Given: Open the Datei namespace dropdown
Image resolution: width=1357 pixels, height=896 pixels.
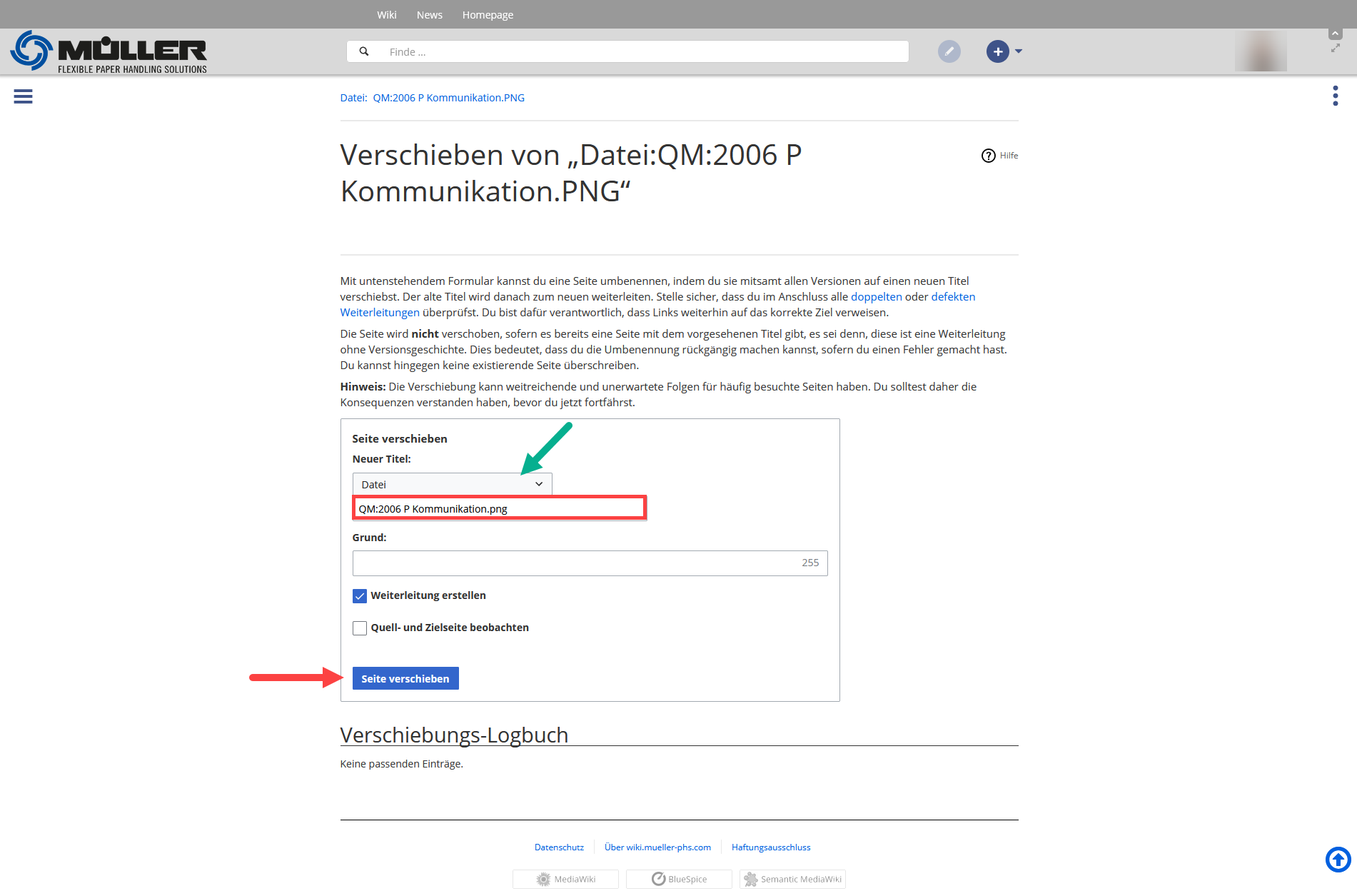Looking at the screenshot, I should pos(452,484).
